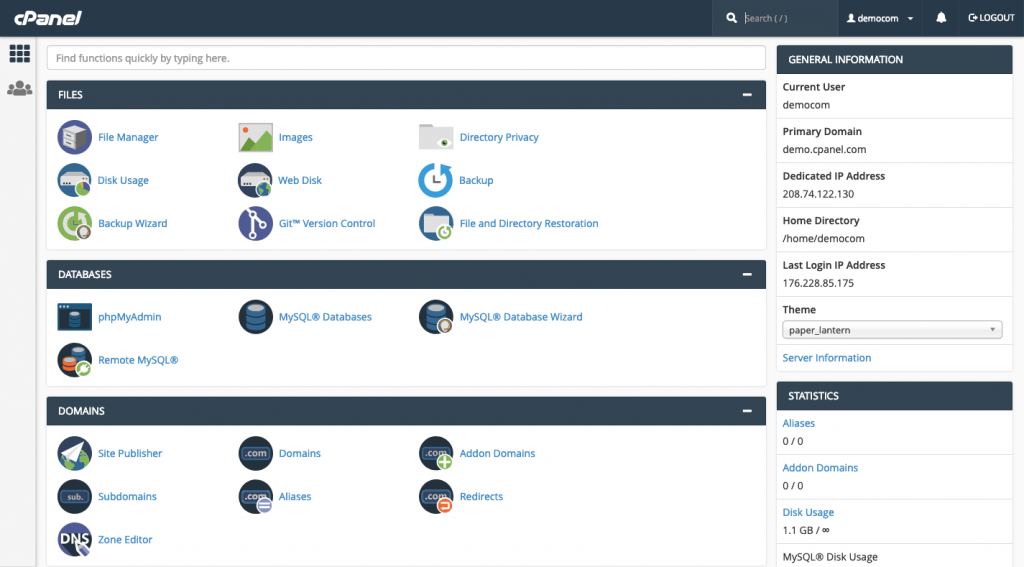Open the Web Disk icon

tap(255, 180)
